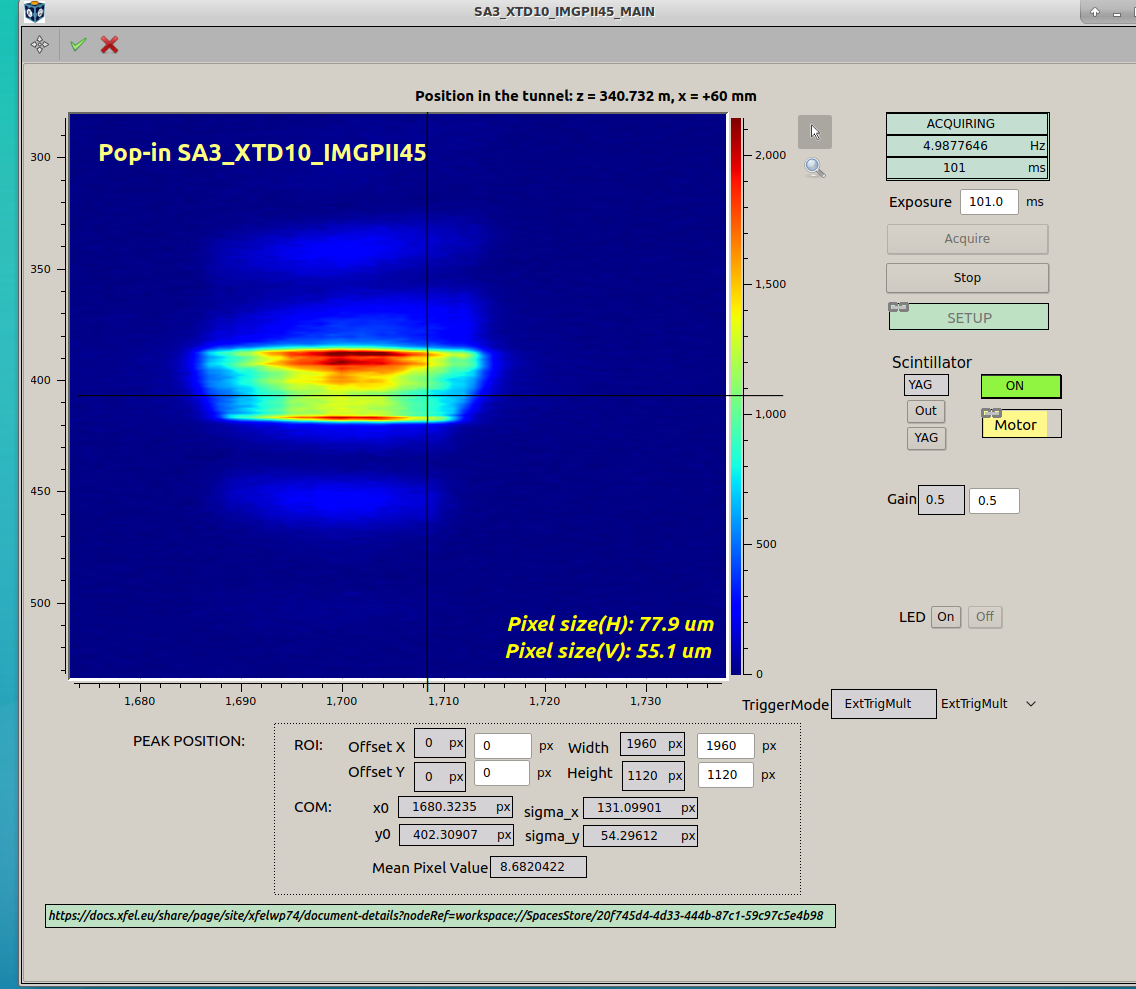Click the ACQUIRING status field
This screenshot has height=989, width=1136.
pyautogui.click(x=967, y=124)
